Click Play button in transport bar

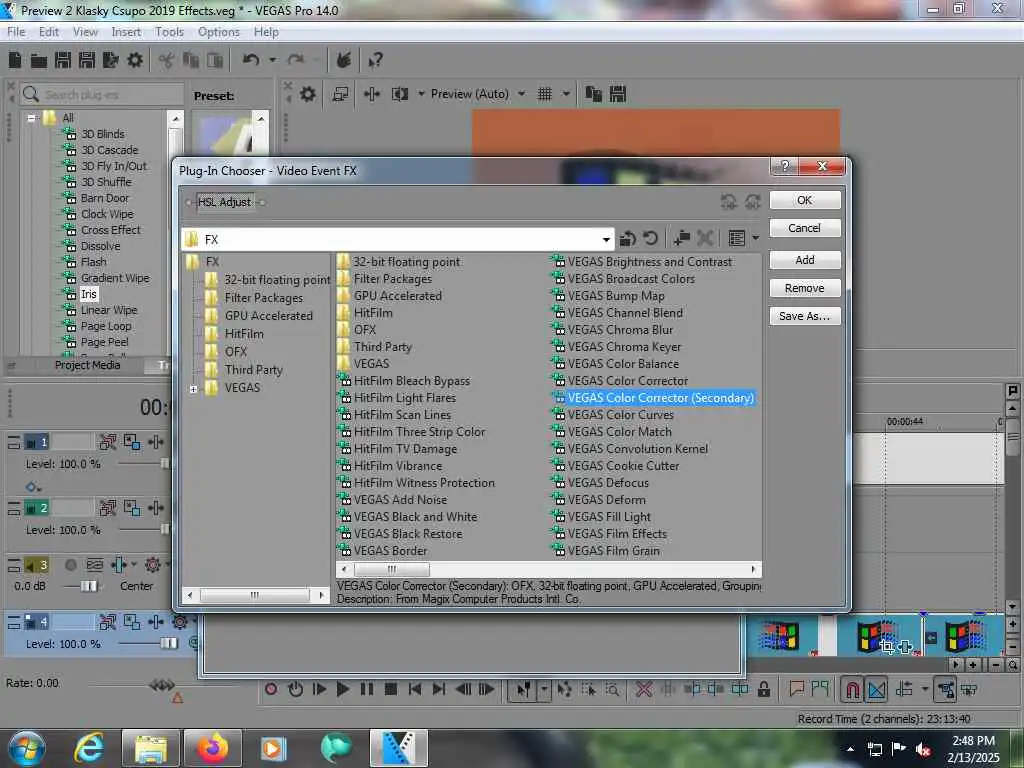(x=342, y=689)
